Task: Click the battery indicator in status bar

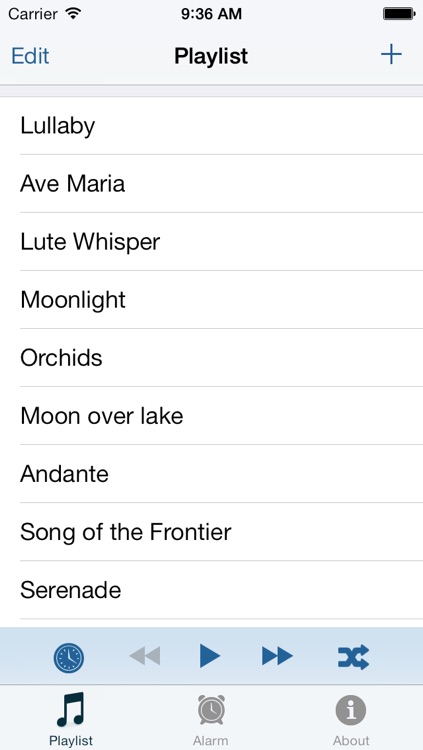Action: pos(399,14)
